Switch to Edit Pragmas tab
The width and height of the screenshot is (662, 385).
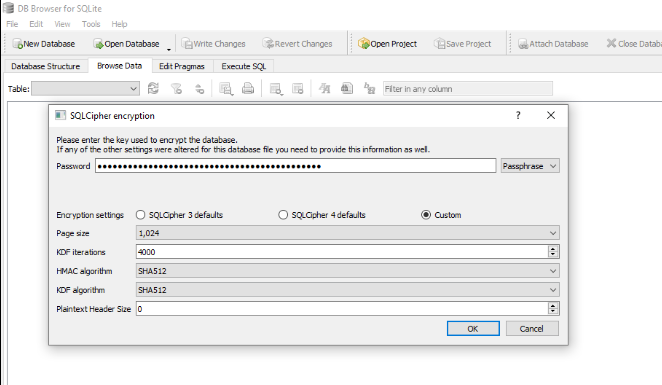pos(182,66)
